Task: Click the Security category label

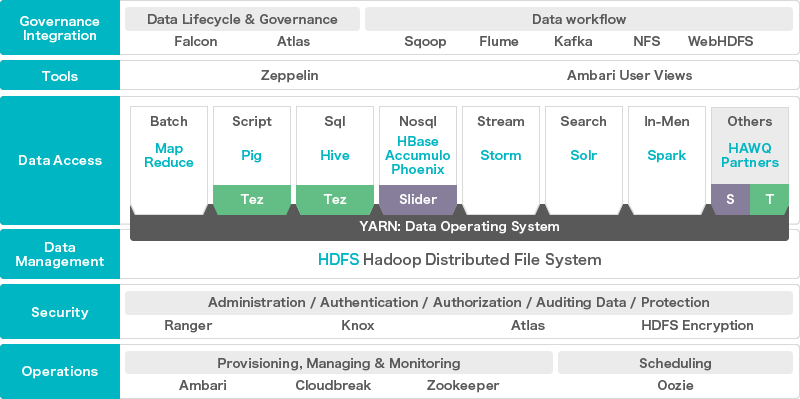Action: click(60, 312)
